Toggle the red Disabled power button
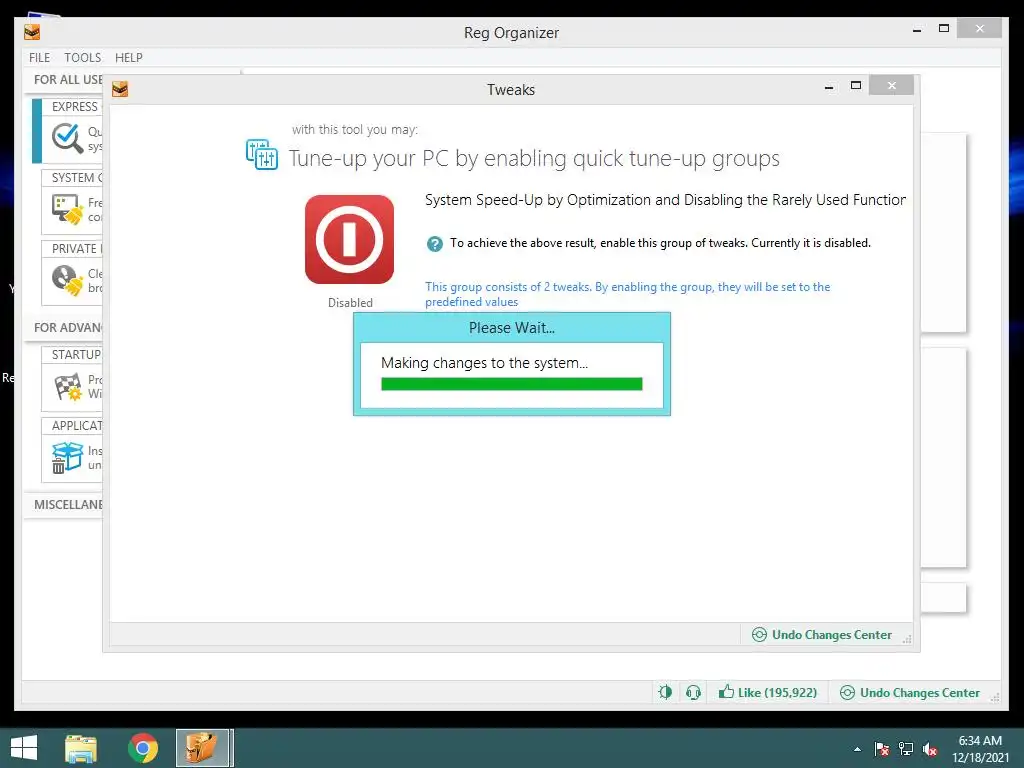The width and height of the screenshot is (1024, 768). [349, 239]
